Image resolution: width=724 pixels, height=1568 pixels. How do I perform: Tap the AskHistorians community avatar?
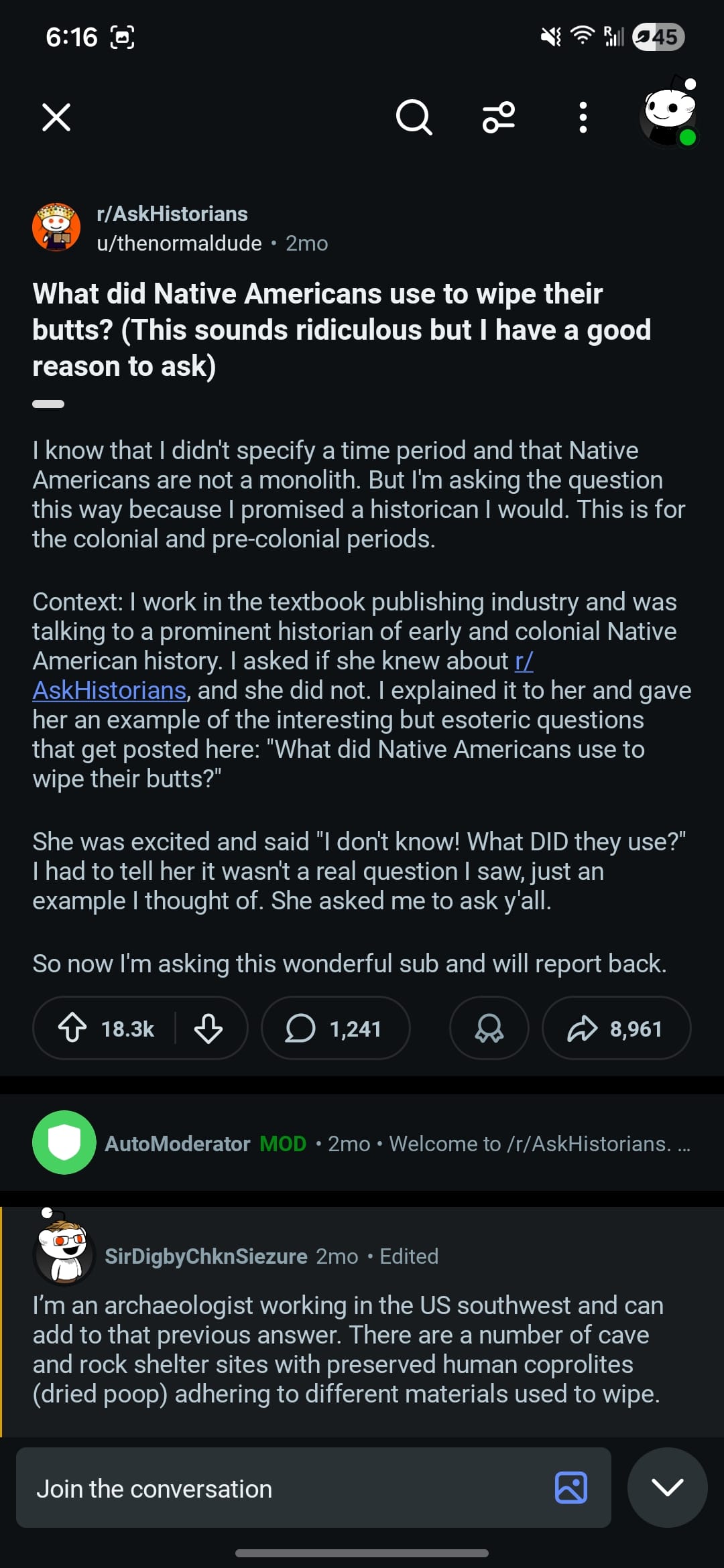click(57, 227)
